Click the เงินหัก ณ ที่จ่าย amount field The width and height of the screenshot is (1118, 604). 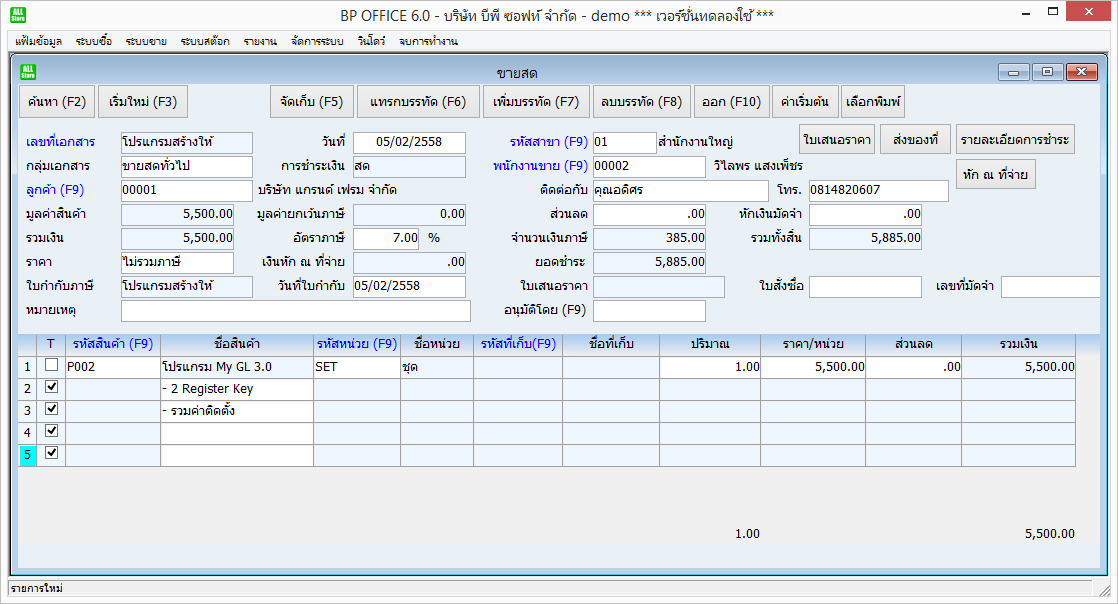409,262
